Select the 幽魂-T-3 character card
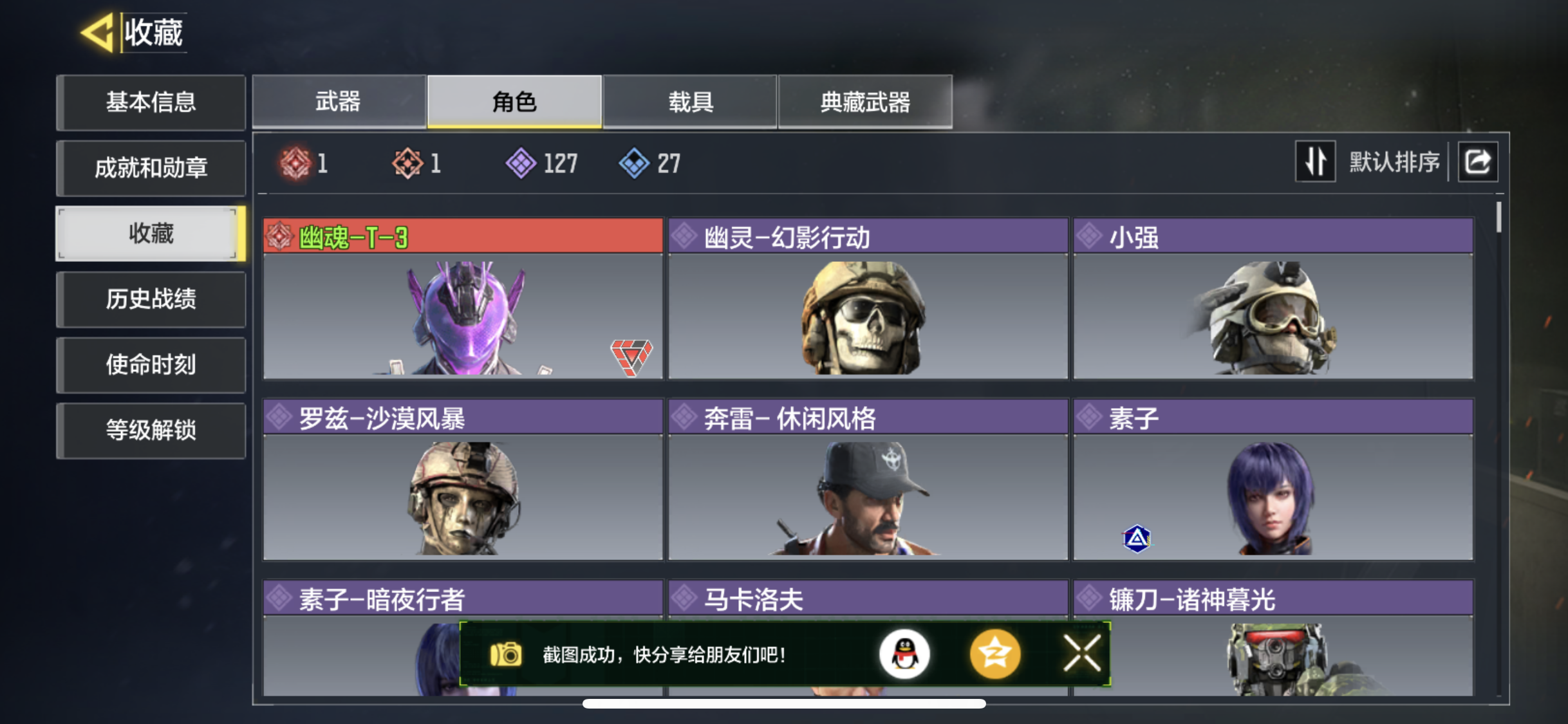This screenshot has height=724, width=1568. click(463, 299)
